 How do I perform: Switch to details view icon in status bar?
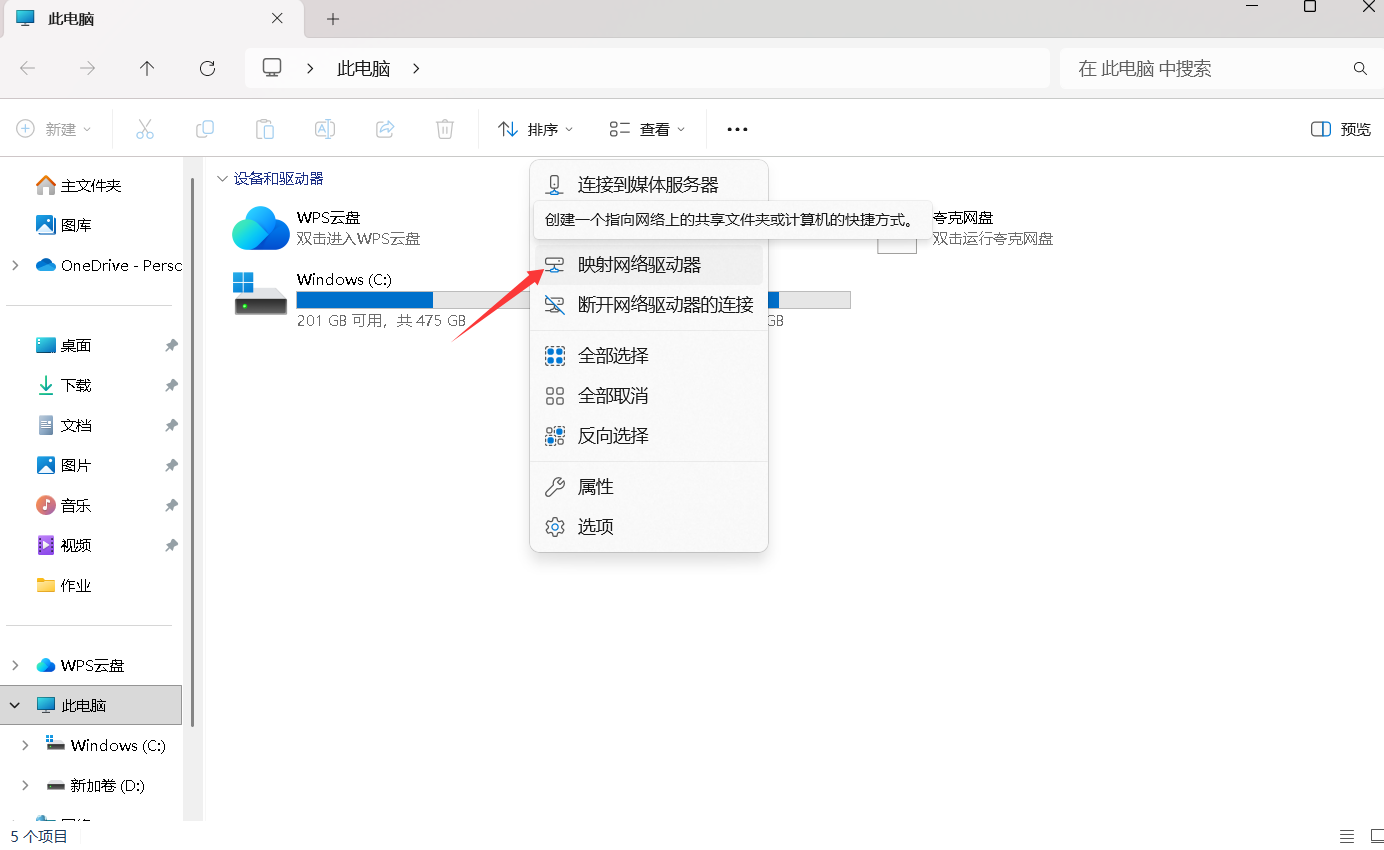pos(1347,836)
